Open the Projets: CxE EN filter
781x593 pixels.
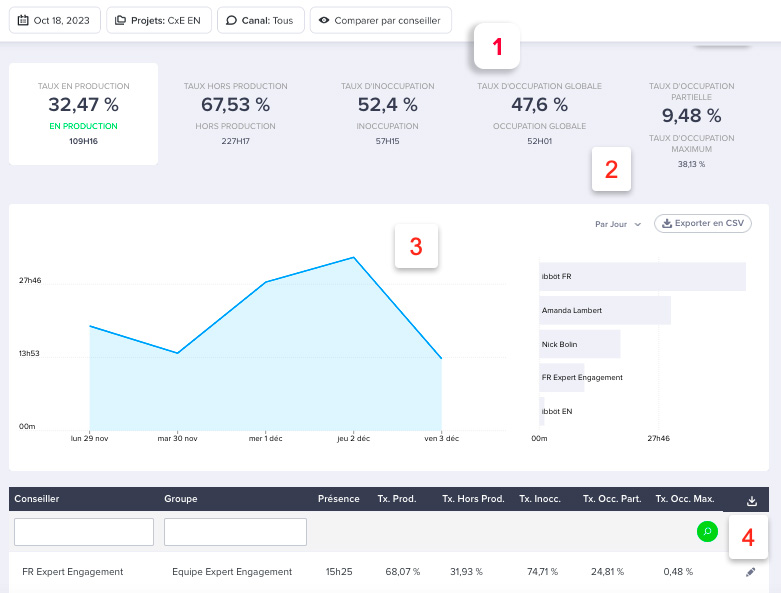tap(159, 20)
